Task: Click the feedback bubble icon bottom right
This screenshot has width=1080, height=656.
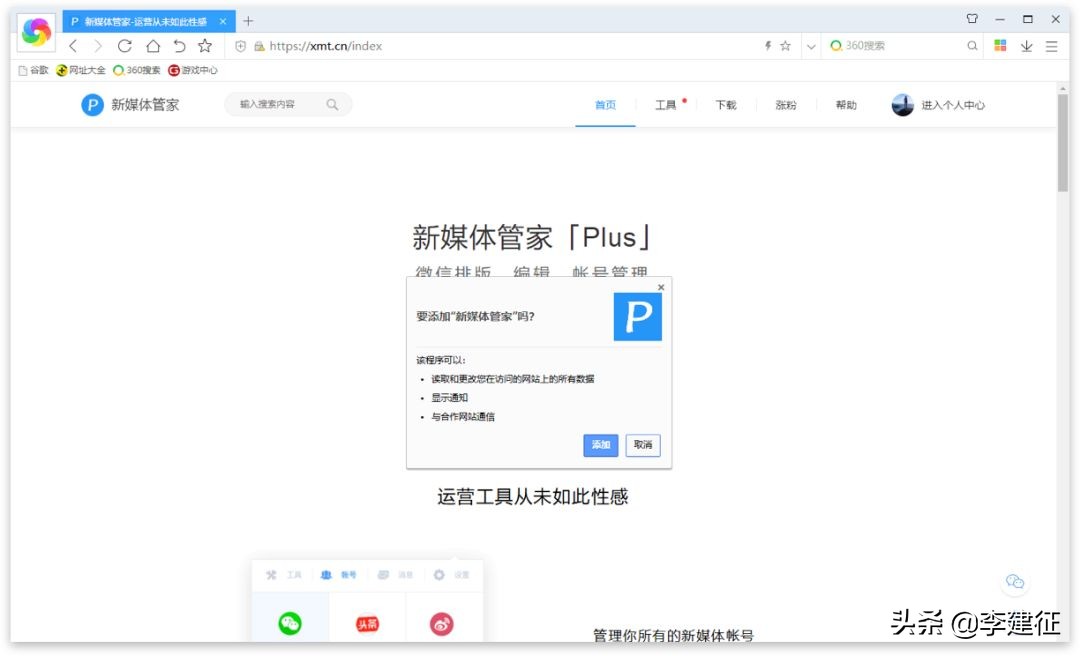Action: (1015, 582)
